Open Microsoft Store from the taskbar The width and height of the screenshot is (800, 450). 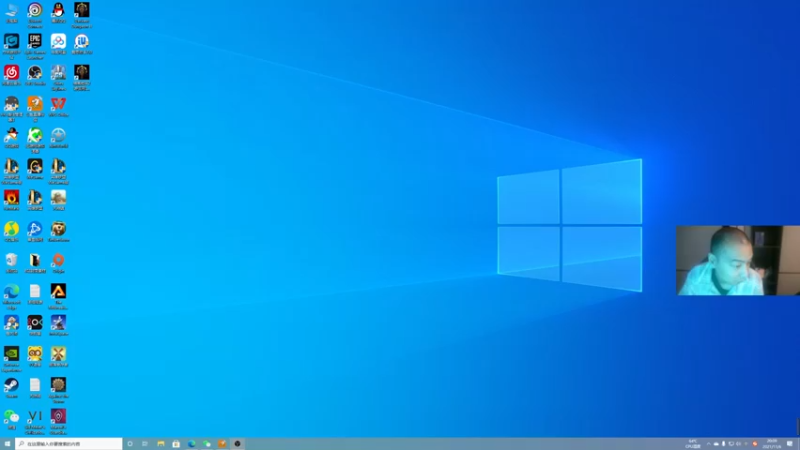[x=176, y=444]
